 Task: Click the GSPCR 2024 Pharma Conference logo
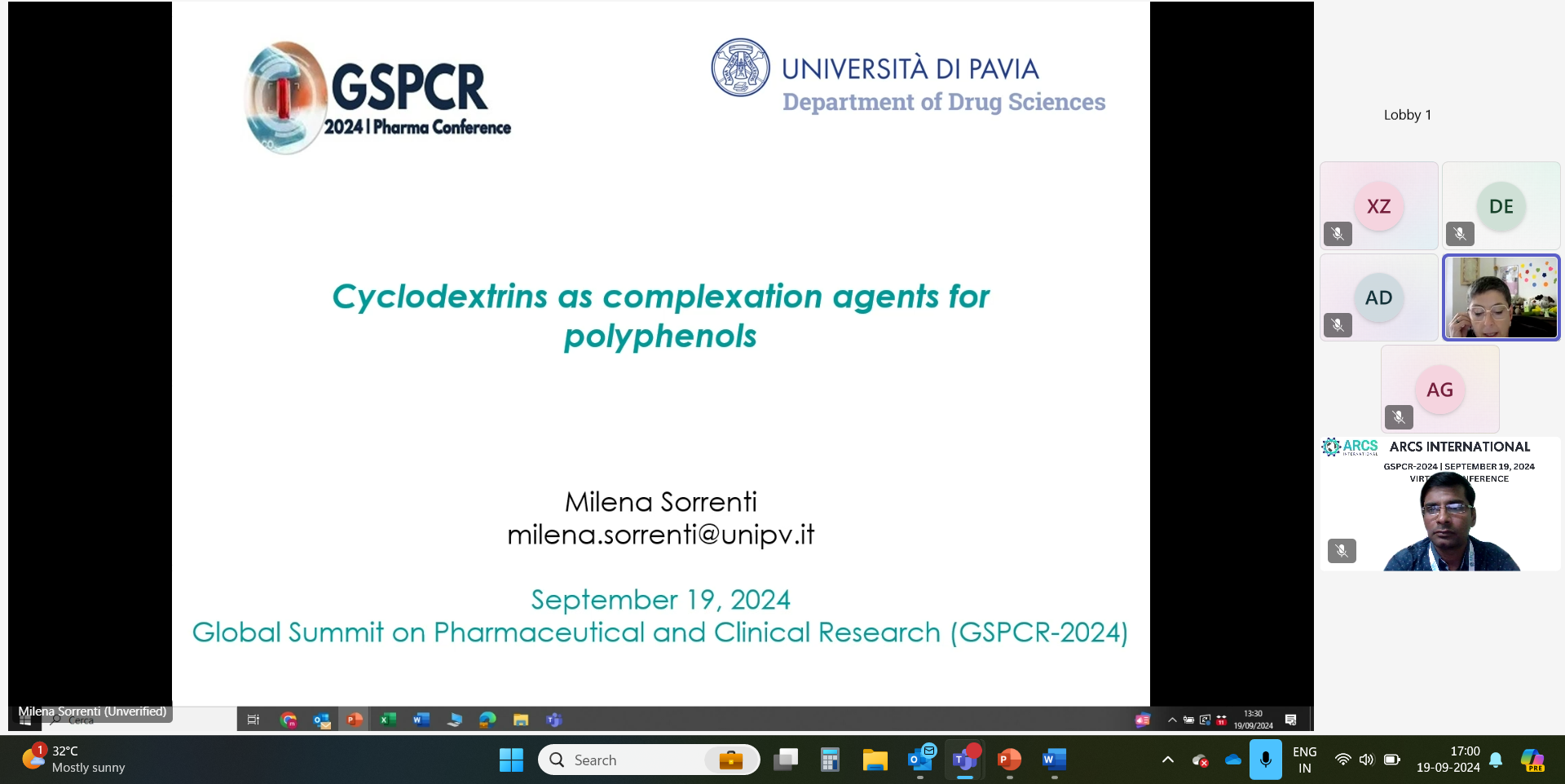pos(378,98)
